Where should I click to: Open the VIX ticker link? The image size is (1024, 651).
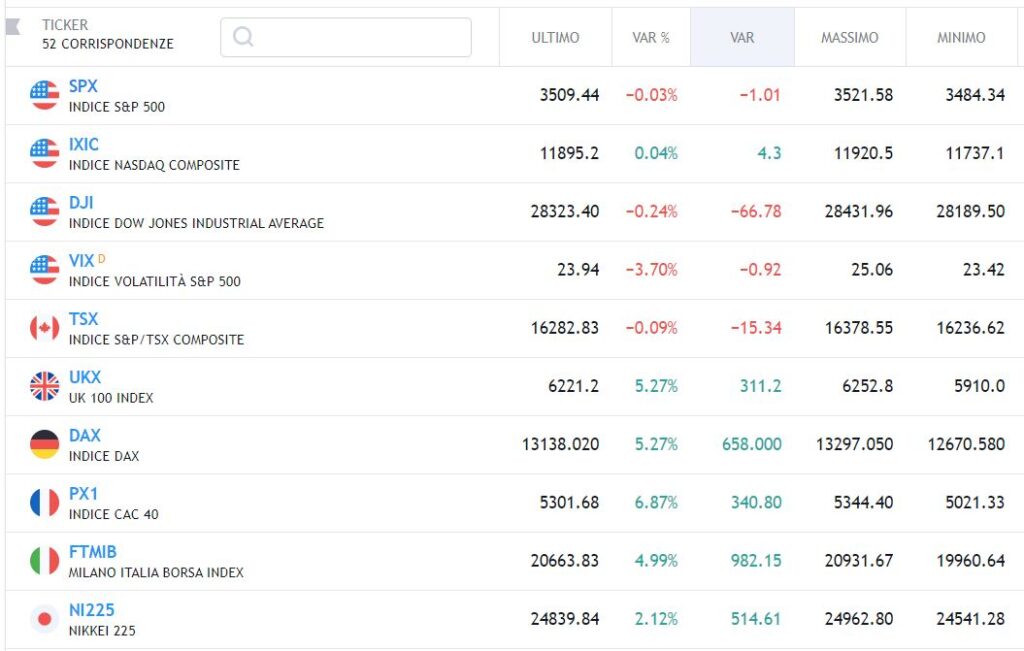pyautogui.click(x=82, y=261)
